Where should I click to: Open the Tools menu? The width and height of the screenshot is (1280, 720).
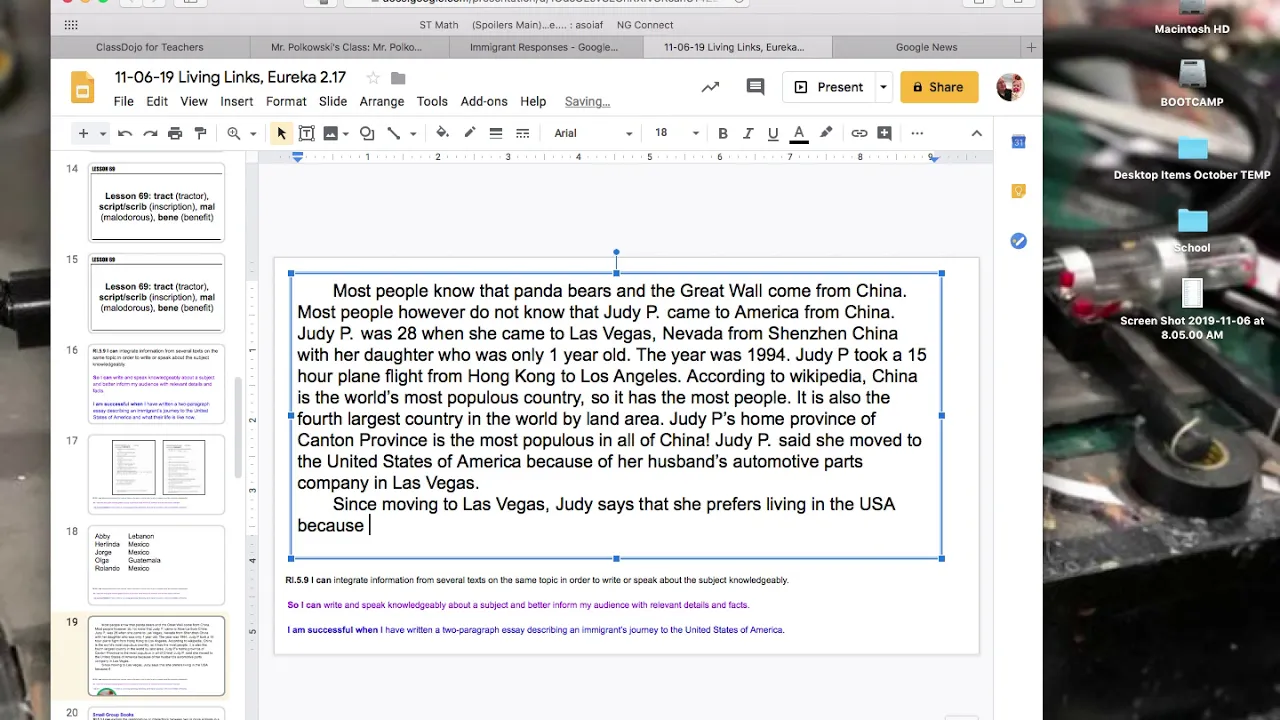tap(432, 101)
